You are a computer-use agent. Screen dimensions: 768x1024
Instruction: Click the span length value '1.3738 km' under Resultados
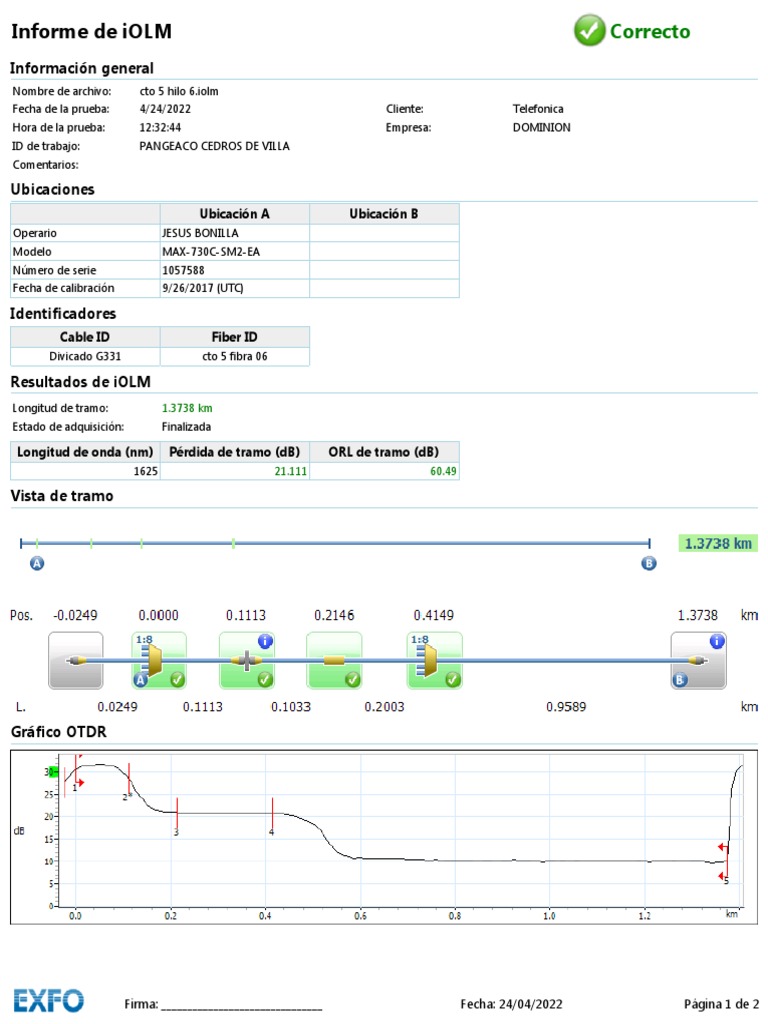[187, 408]
